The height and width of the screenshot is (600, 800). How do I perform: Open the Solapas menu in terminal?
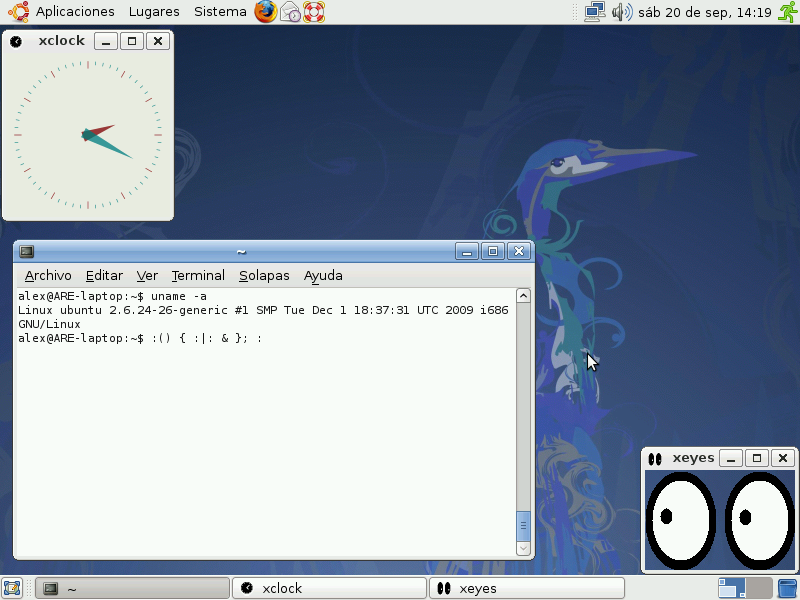click(x=264, y=275)
